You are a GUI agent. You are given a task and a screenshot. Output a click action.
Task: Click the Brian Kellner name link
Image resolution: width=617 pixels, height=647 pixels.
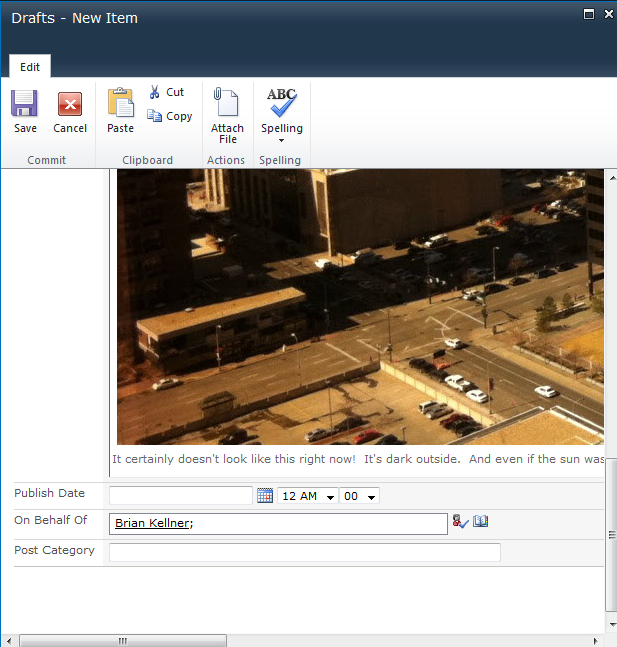coord(151,523)
